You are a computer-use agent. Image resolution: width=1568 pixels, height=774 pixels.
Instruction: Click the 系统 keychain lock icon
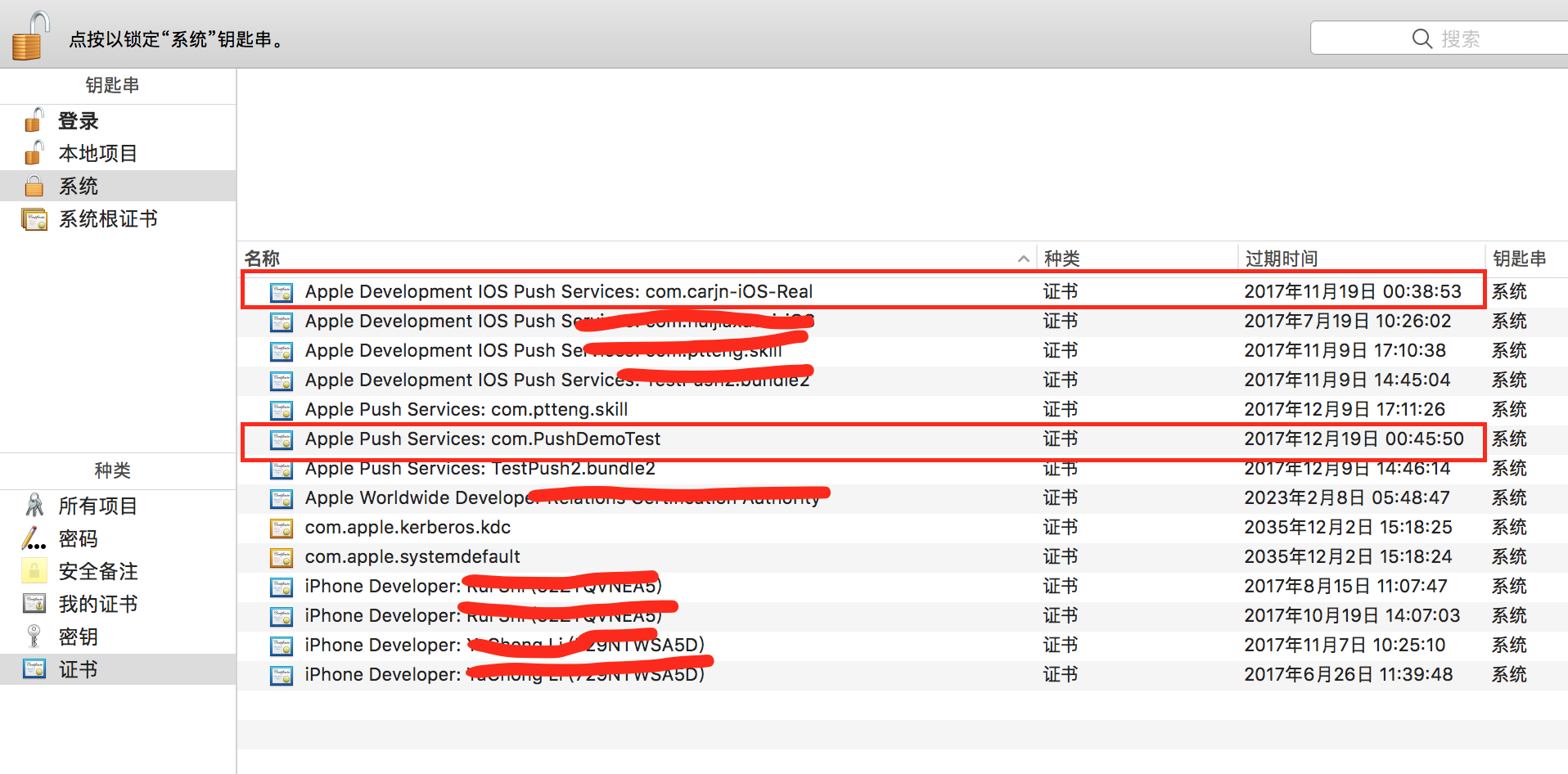34,187
